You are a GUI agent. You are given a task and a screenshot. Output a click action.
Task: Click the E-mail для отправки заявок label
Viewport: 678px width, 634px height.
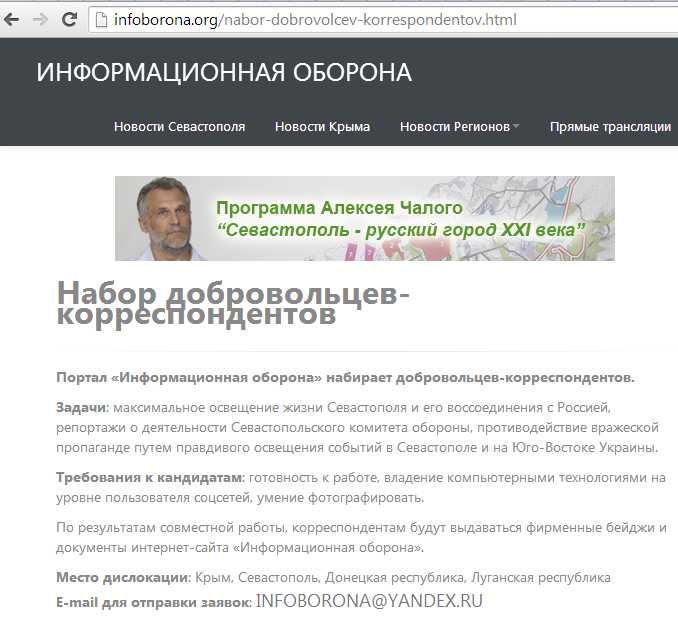pos(152,602)
